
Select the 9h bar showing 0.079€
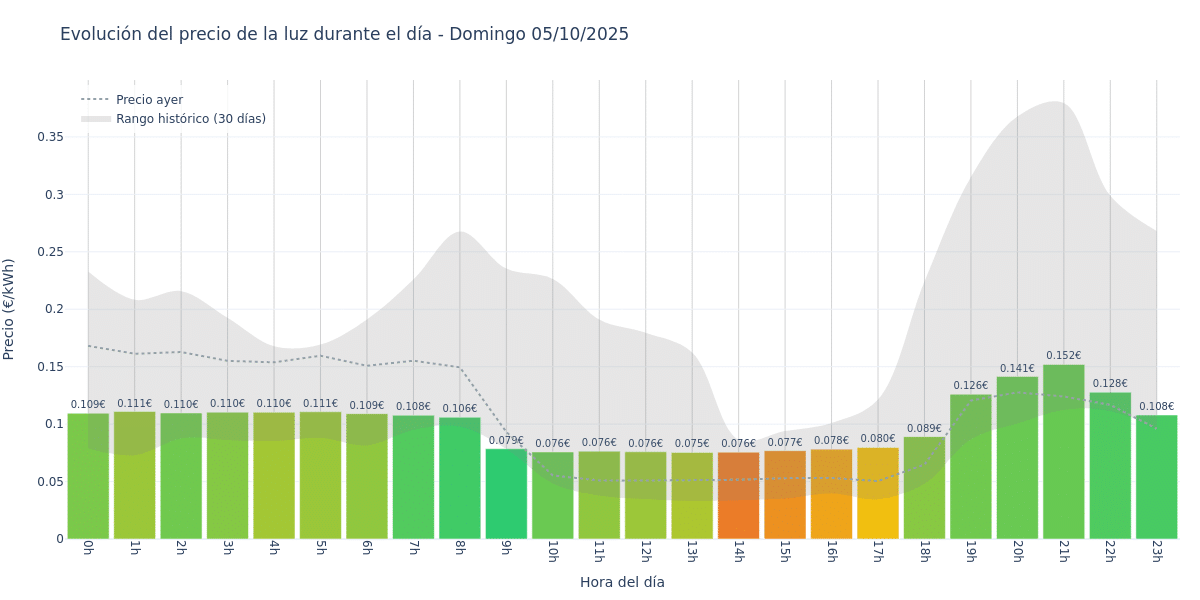[506, 494]
